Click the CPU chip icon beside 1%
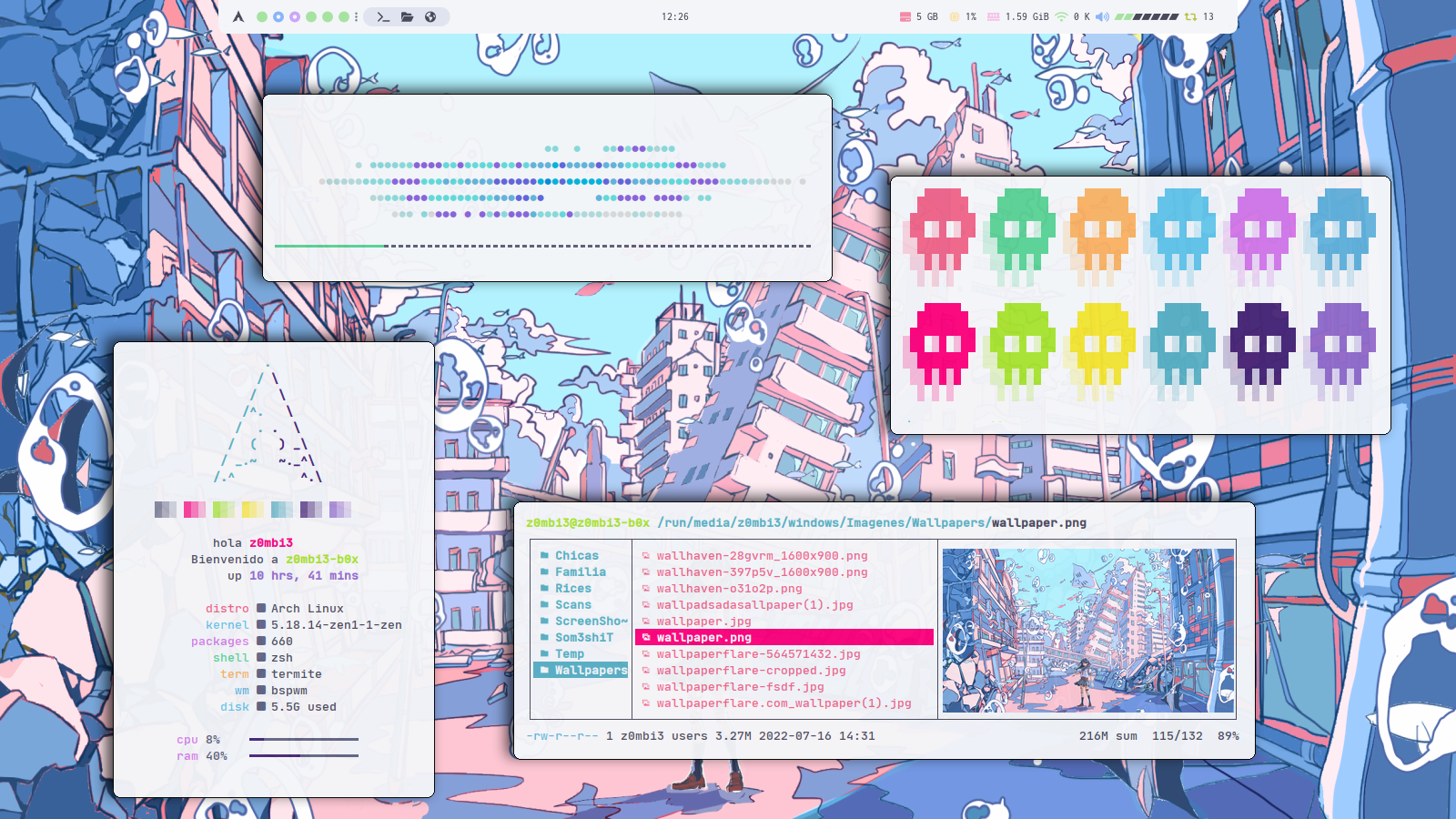1456x819 pixels. (955, 16)
